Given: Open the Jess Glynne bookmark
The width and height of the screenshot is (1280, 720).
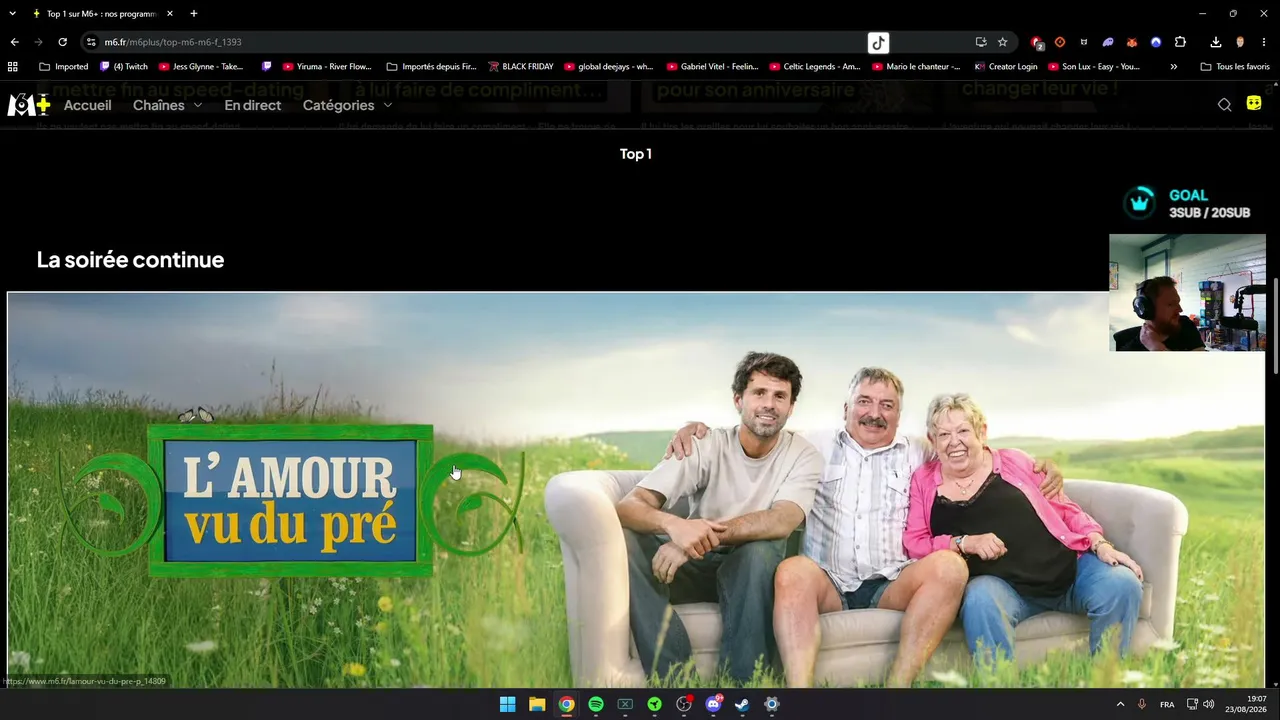Looking at the screenshot, I should tap(201, 67).
